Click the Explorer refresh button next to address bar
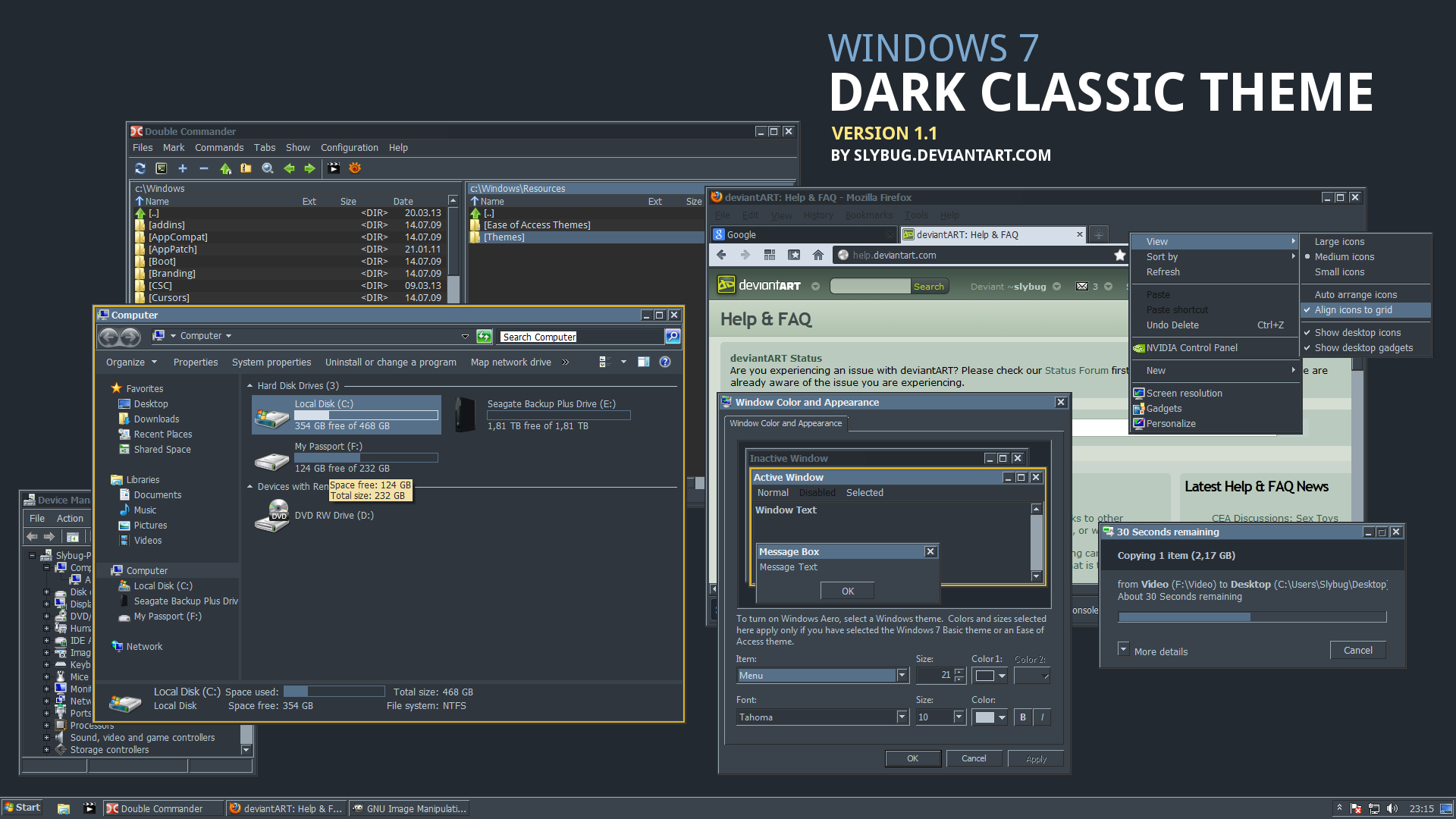The image size is (1456, 819). click(484, 336)
